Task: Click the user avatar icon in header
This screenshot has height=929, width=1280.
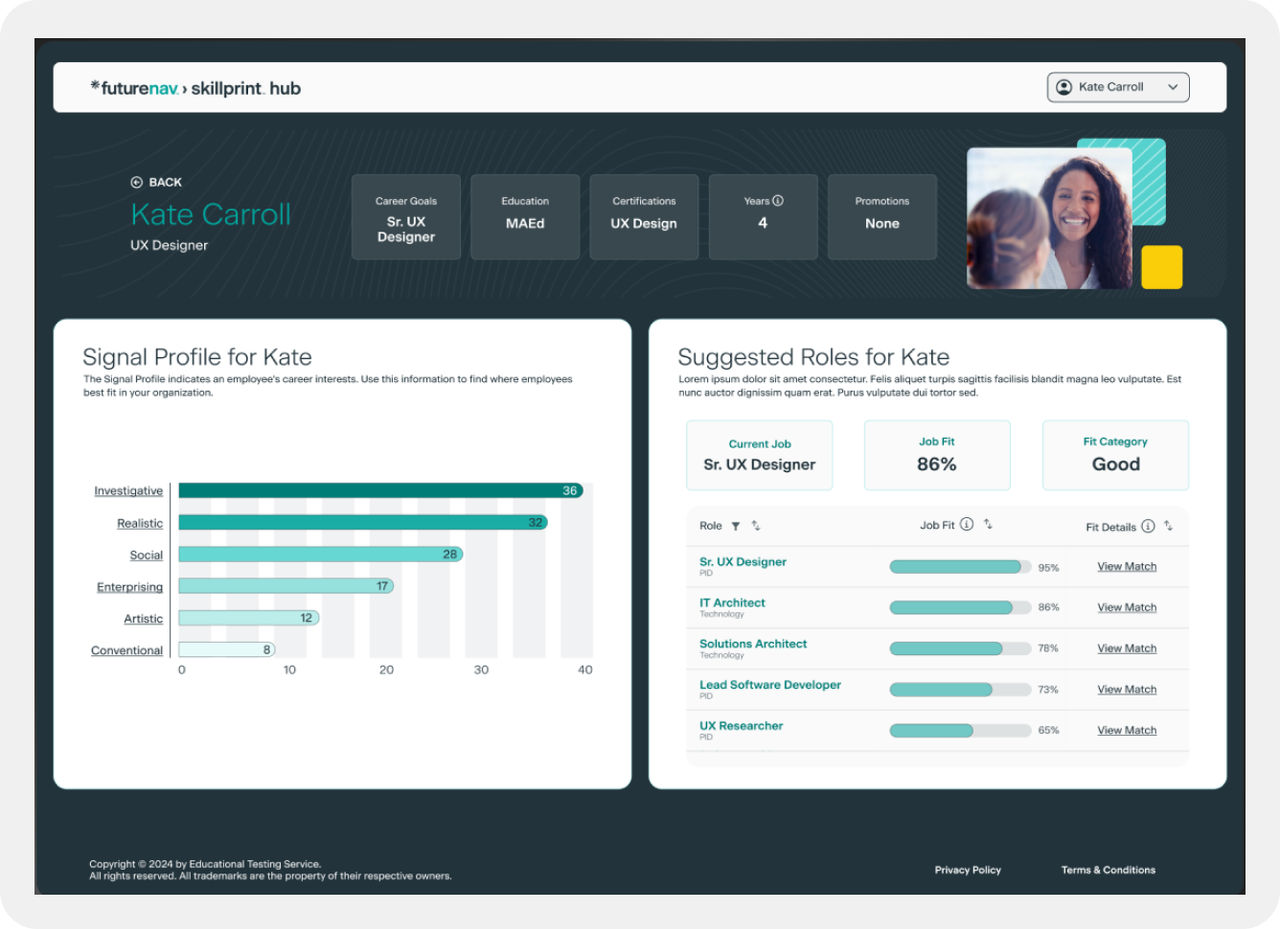Action: (1064, 87)
